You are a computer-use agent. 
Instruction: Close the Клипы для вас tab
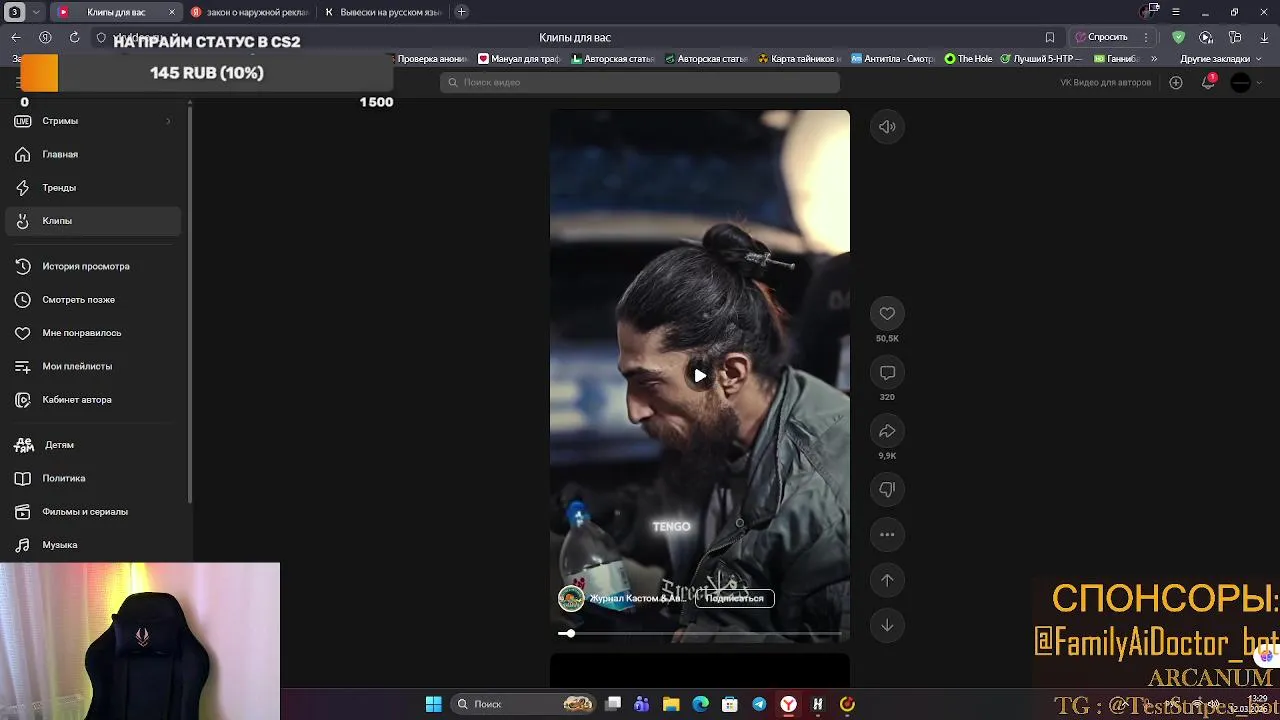click(171, 12)
